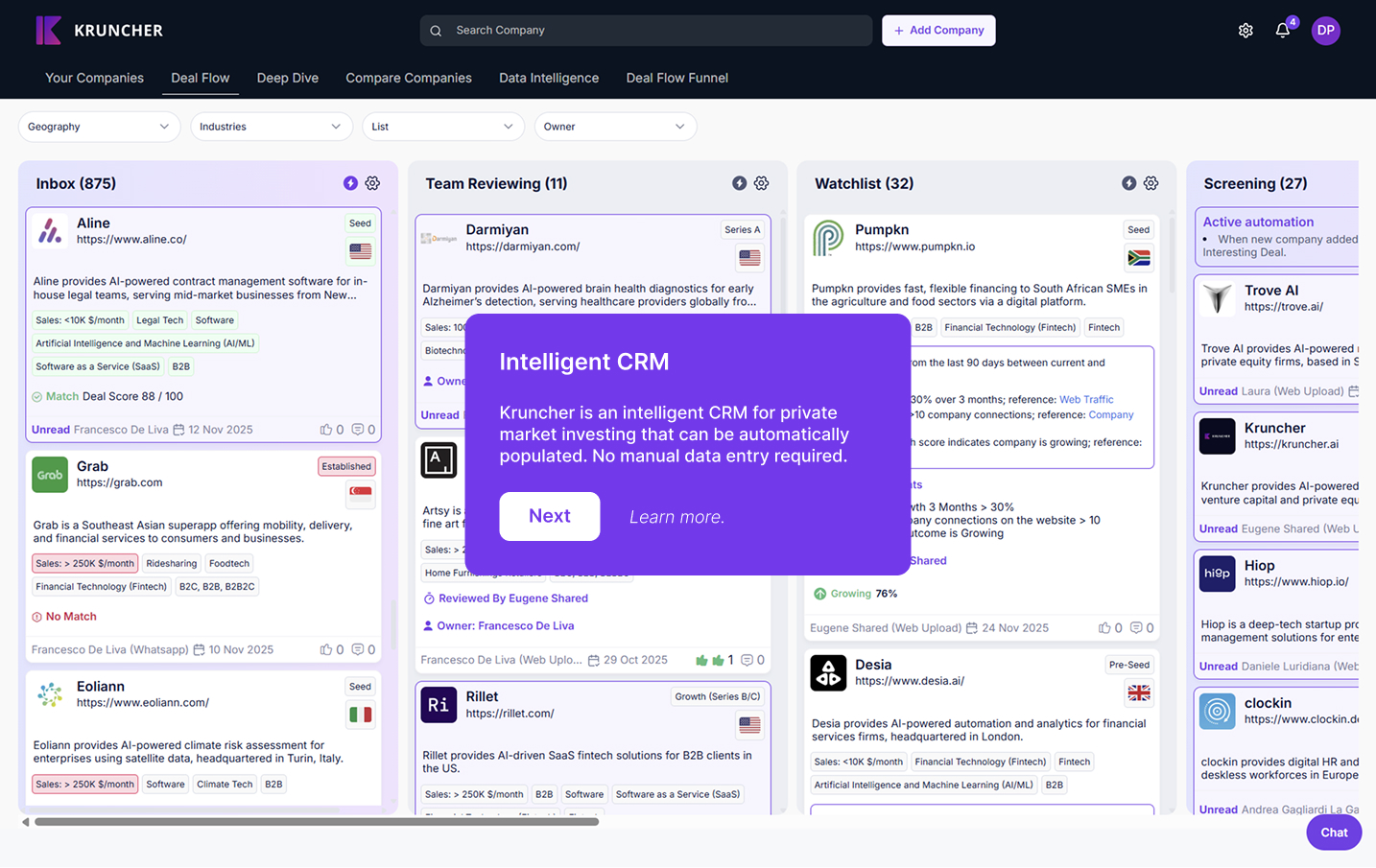Click the Pumpkn company logo thumbnail
This screenshot has width=1376, height=868.
click(826, 238)
